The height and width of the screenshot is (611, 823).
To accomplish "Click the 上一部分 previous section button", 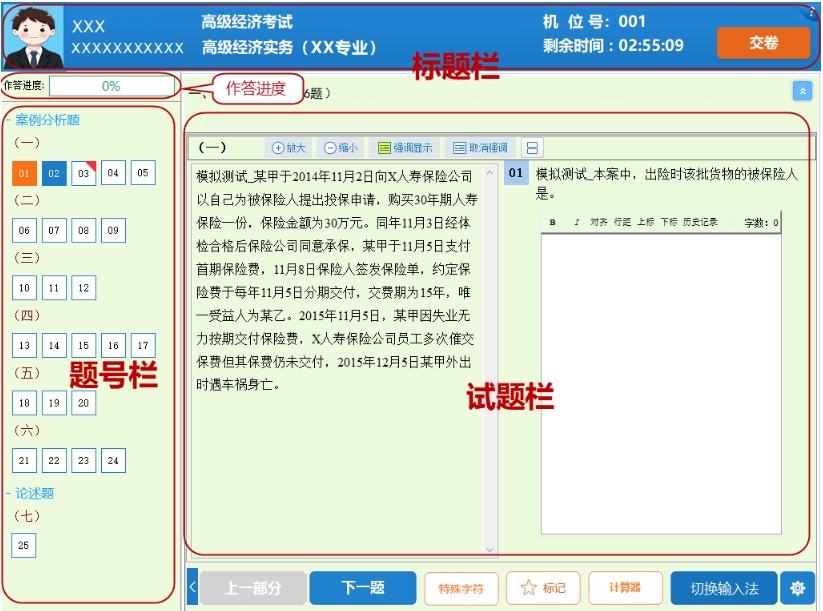I will pyautogui.click(x=253, y=588).
